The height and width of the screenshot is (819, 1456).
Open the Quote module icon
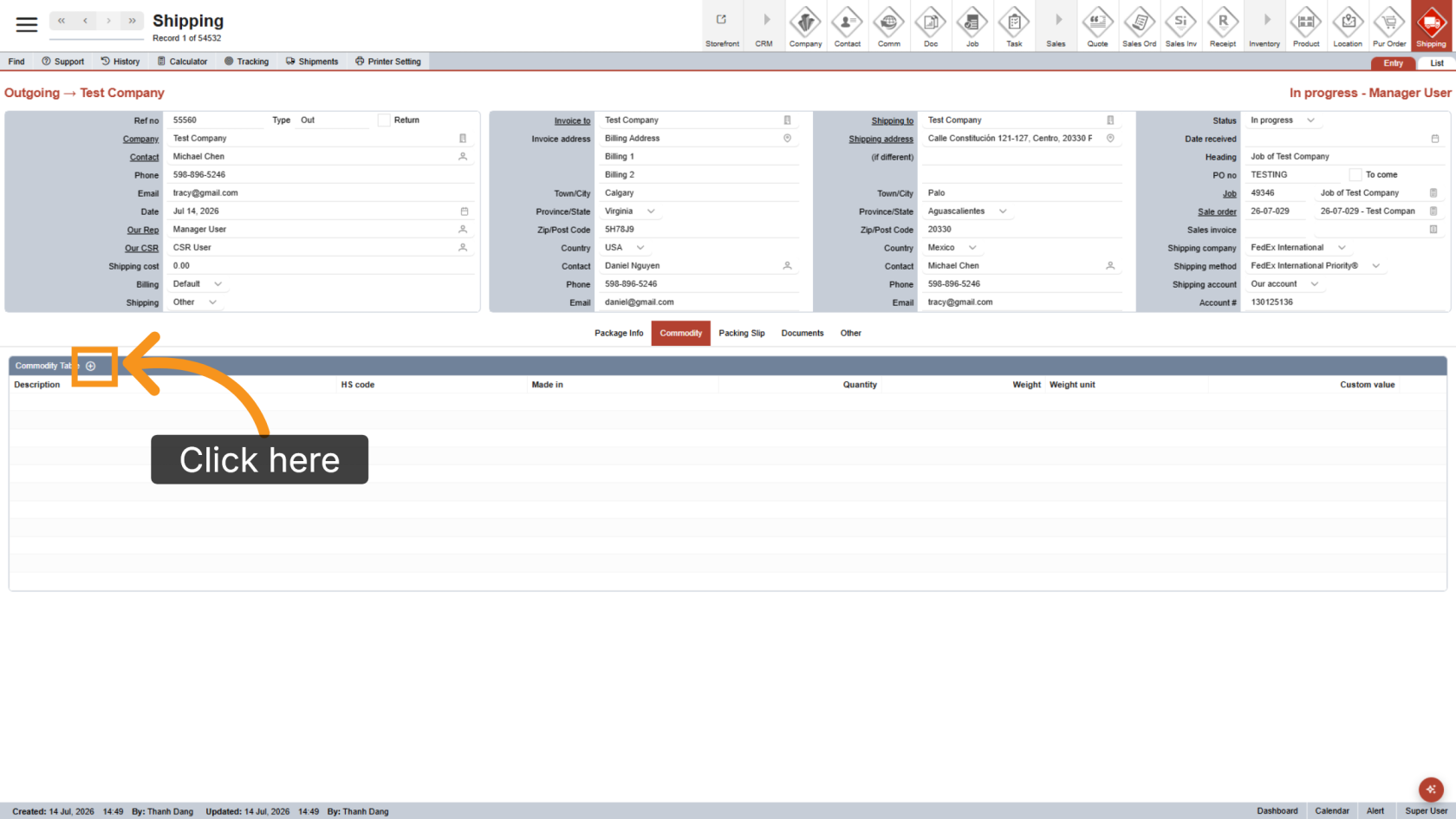(1097, 26)
